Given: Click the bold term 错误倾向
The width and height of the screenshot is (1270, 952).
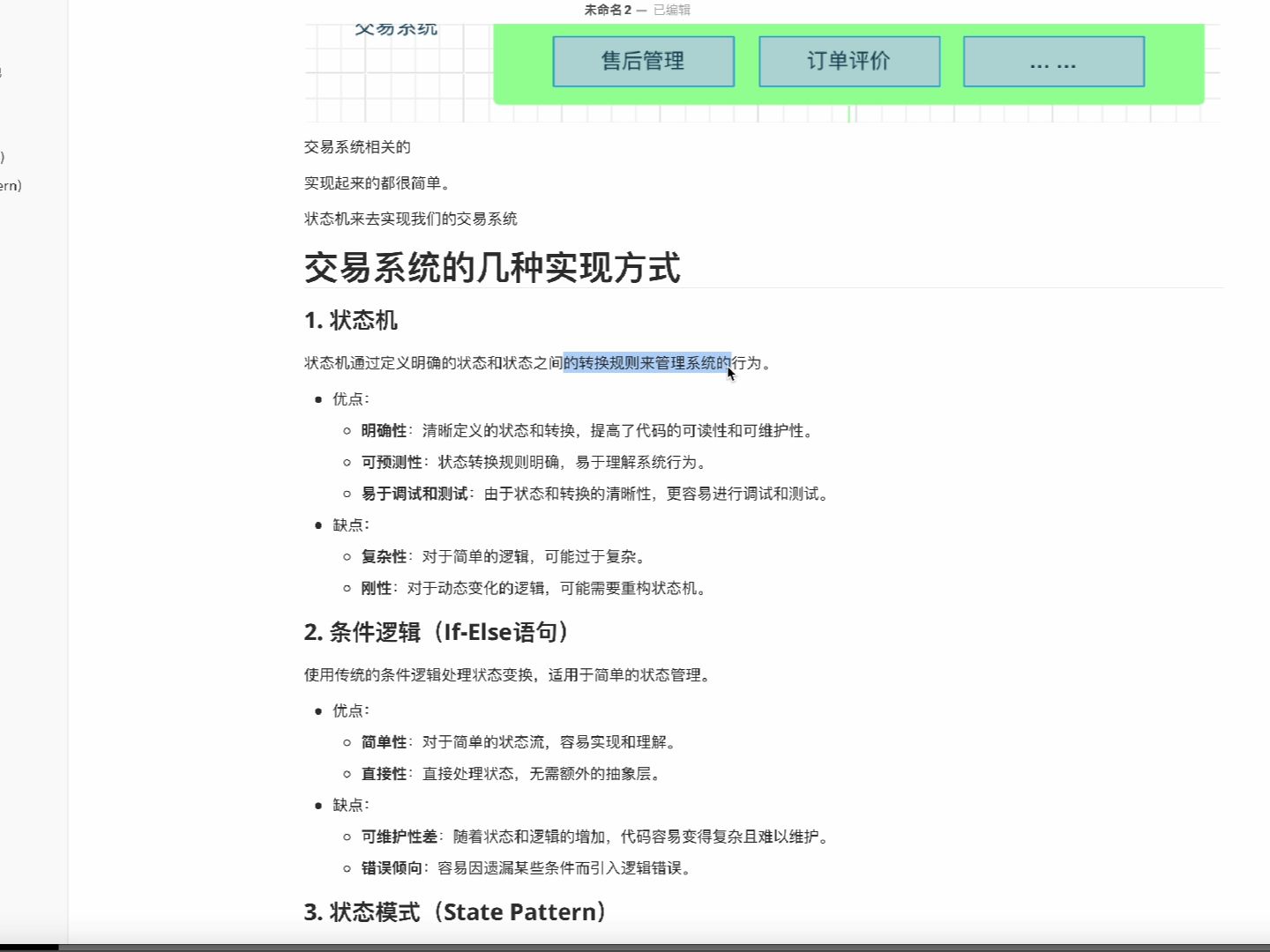Looking at the screenshot, I should [x=392, y=868].
